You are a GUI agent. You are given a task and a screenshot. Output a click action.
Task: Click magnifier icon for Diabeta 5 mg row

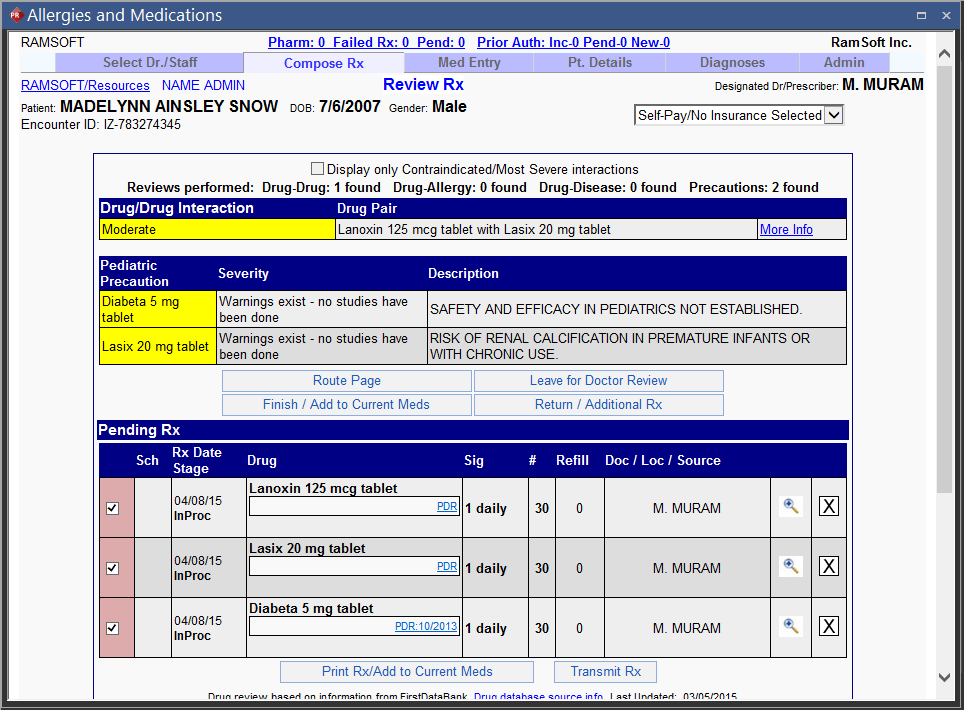pyautogui.click(x=791, y=627)
